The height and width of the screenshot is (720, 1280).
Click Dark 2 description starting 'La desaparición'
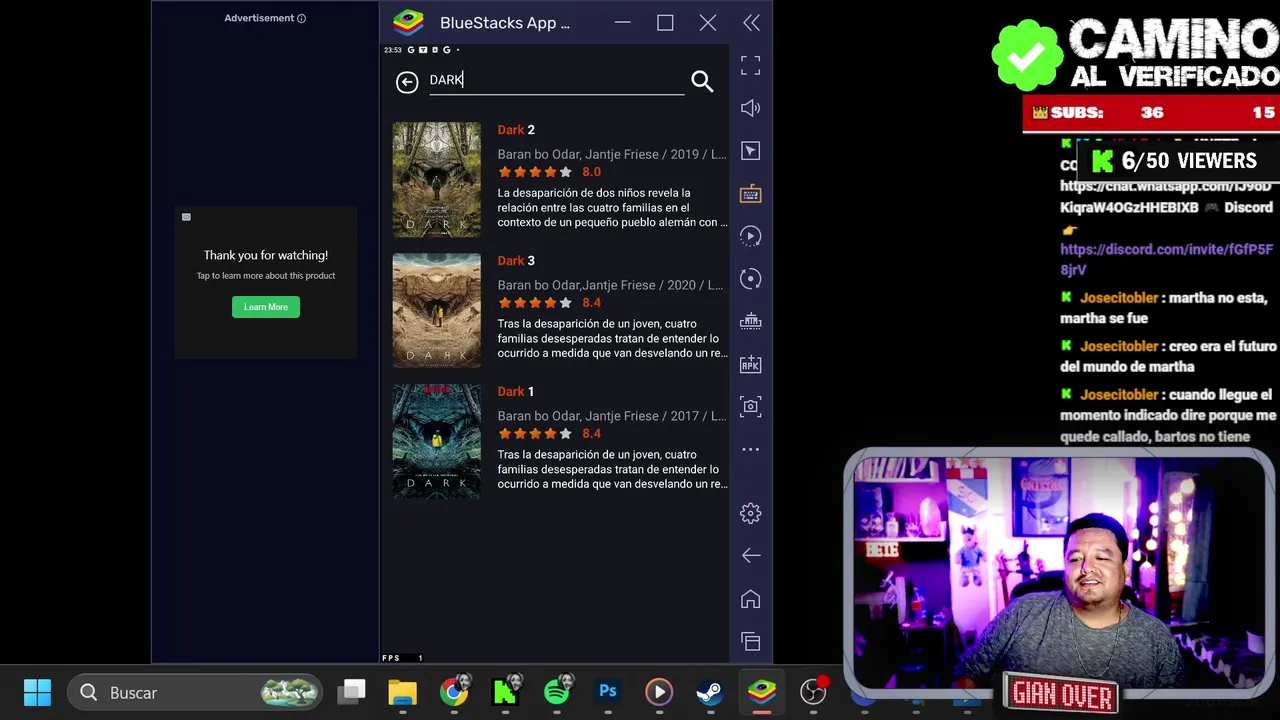(x=612, y=208)
